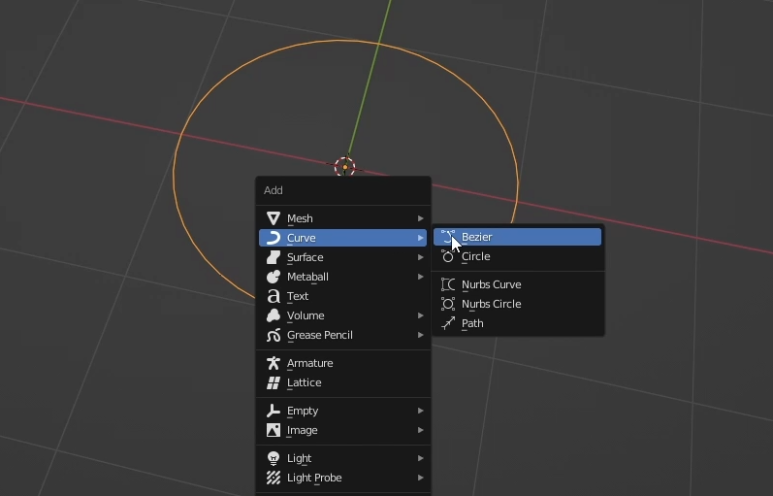Image resolution: width=773 pixels, height=496 pixels.
Task: Click the Path icon
Action: [x=448, y=323]
